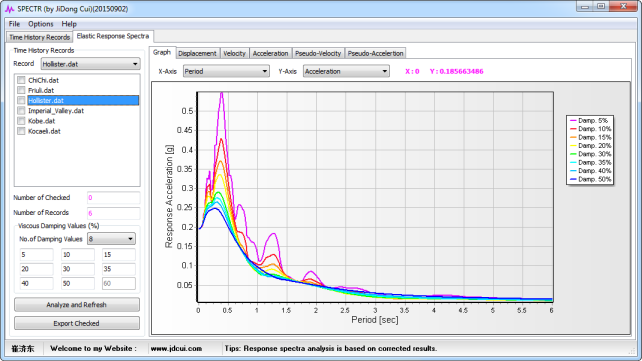Select the Kobe.dat record name
Image resolution: width=642 pixels, height=361 pixels.
pyautogui.click(x=41, y=121)
